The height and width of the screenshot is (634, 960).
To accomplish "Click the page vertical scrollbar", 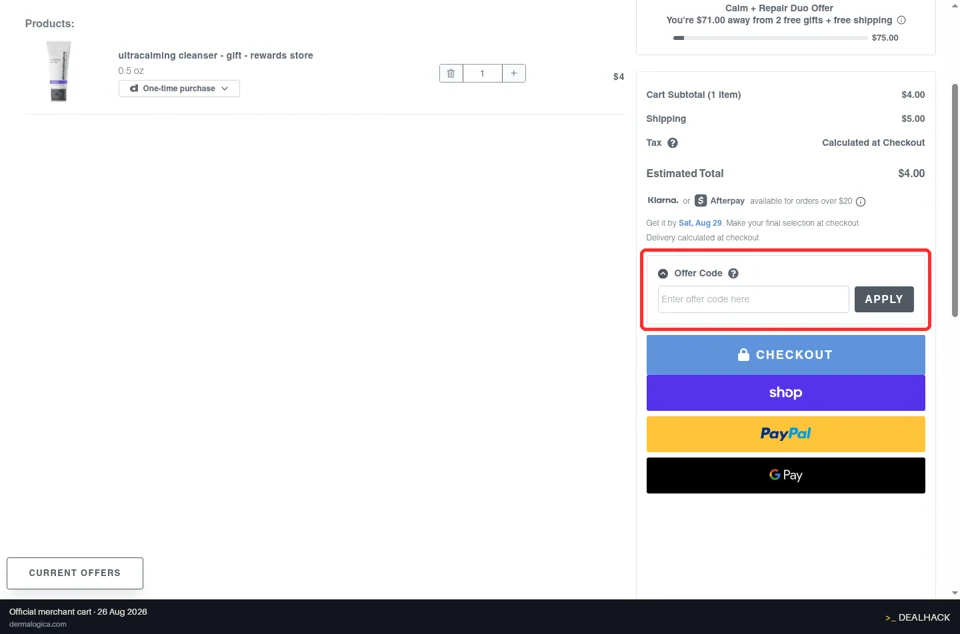I will pos(954,200).
